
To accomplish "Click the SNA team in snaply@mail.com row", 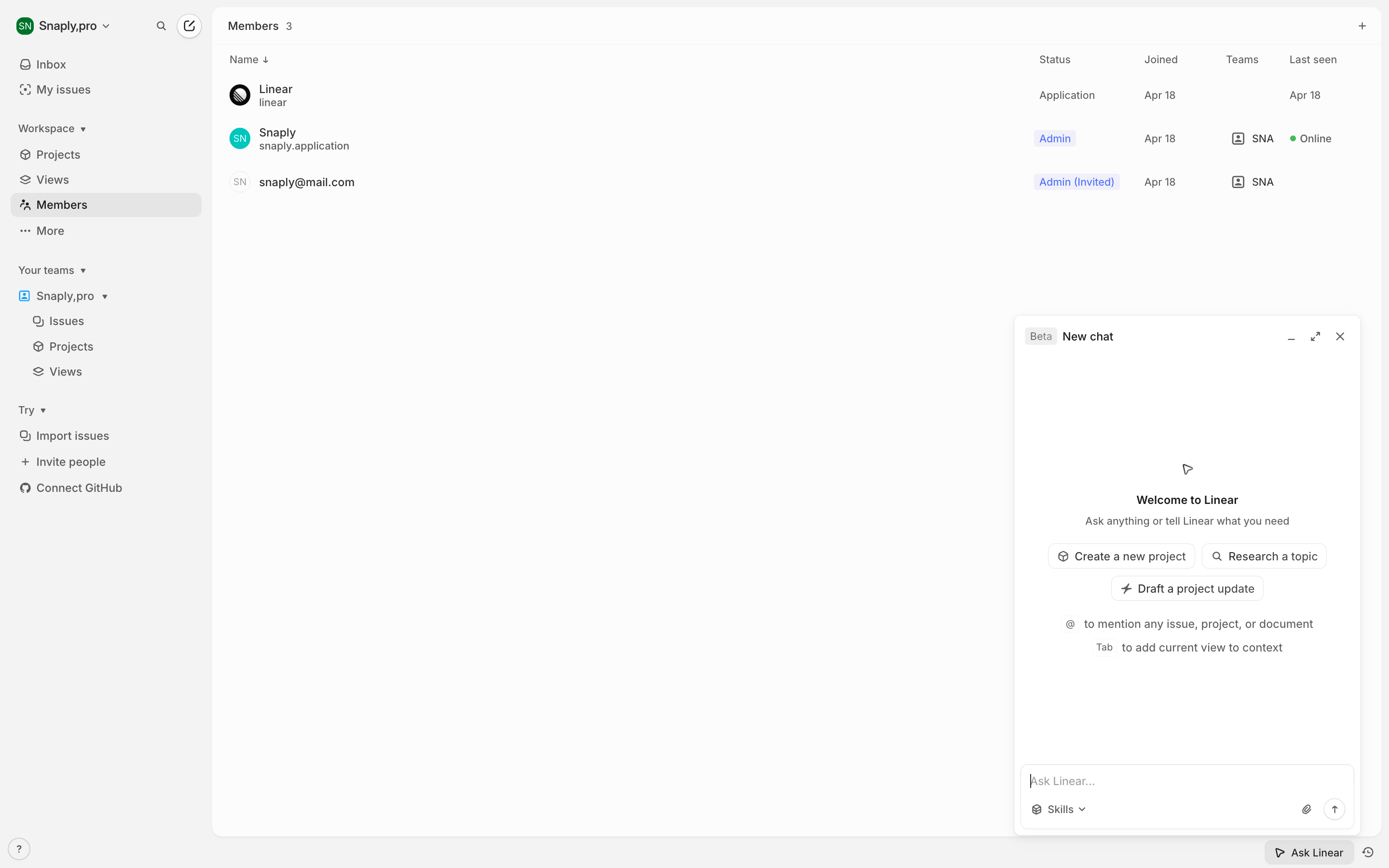I will [1253, 182].
